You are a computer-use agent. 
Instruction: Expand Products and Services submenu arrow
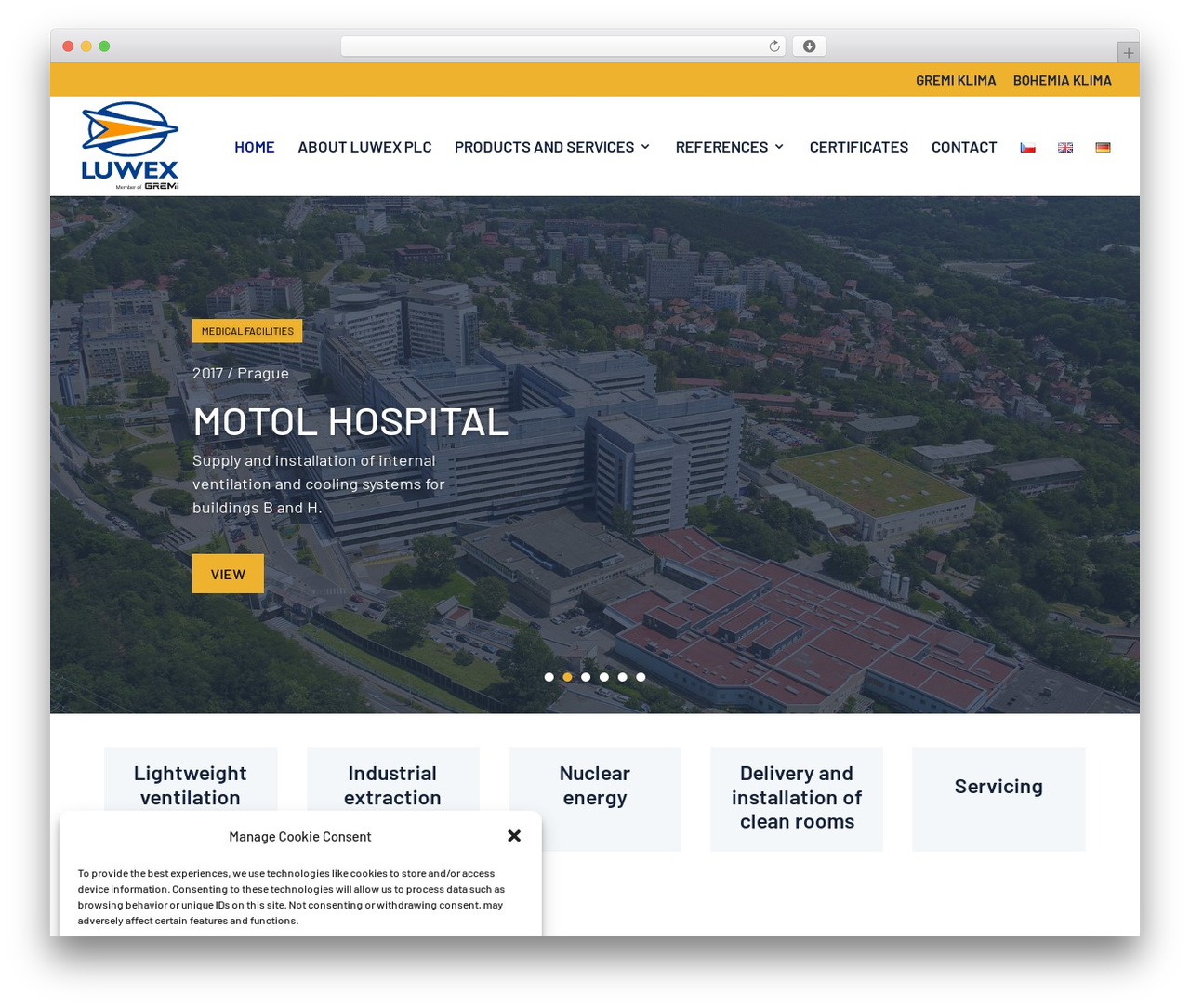pos(645,147)
